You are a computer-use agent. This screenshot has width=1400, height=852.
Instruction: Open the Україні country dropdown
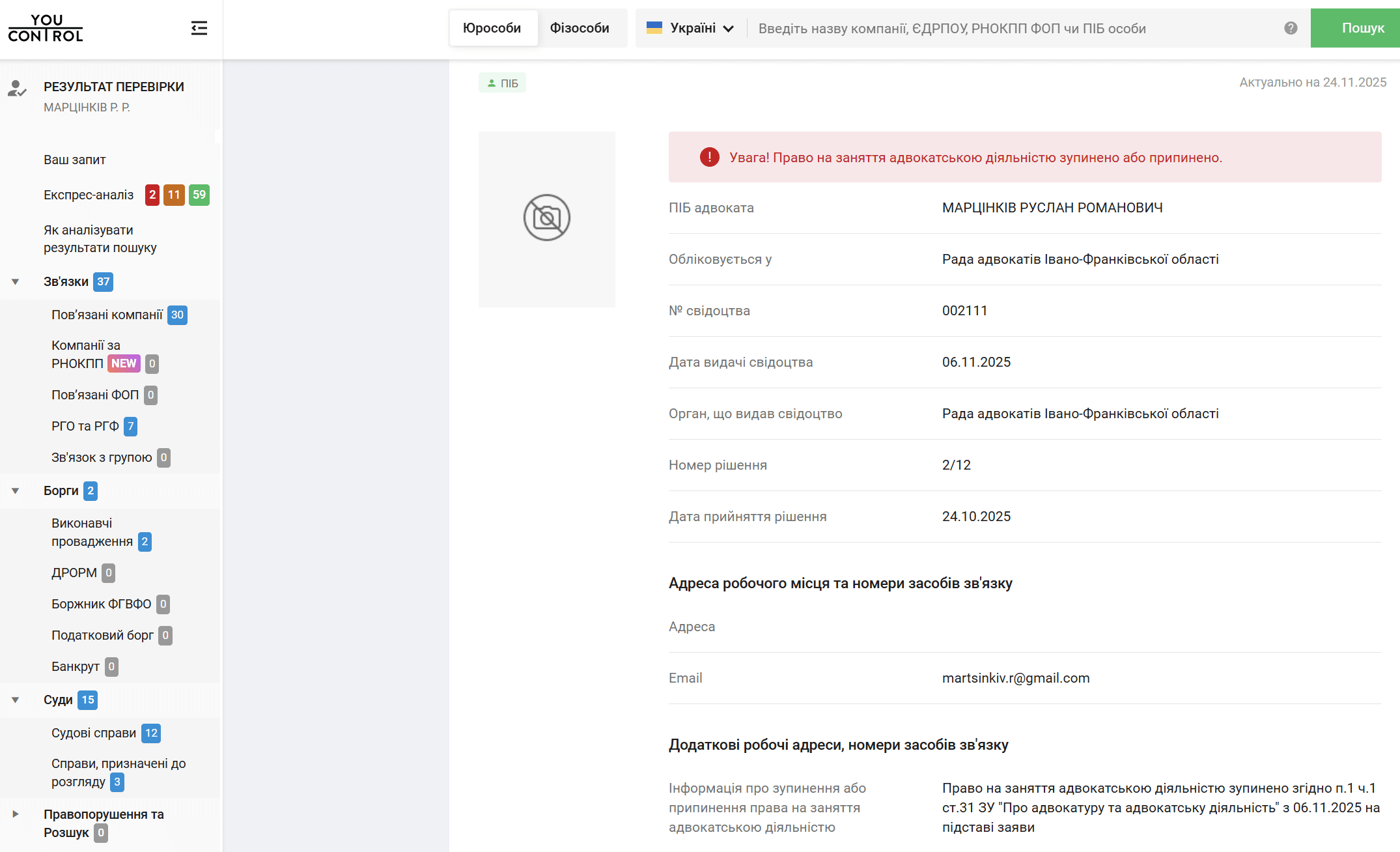[x=690, y=28]
